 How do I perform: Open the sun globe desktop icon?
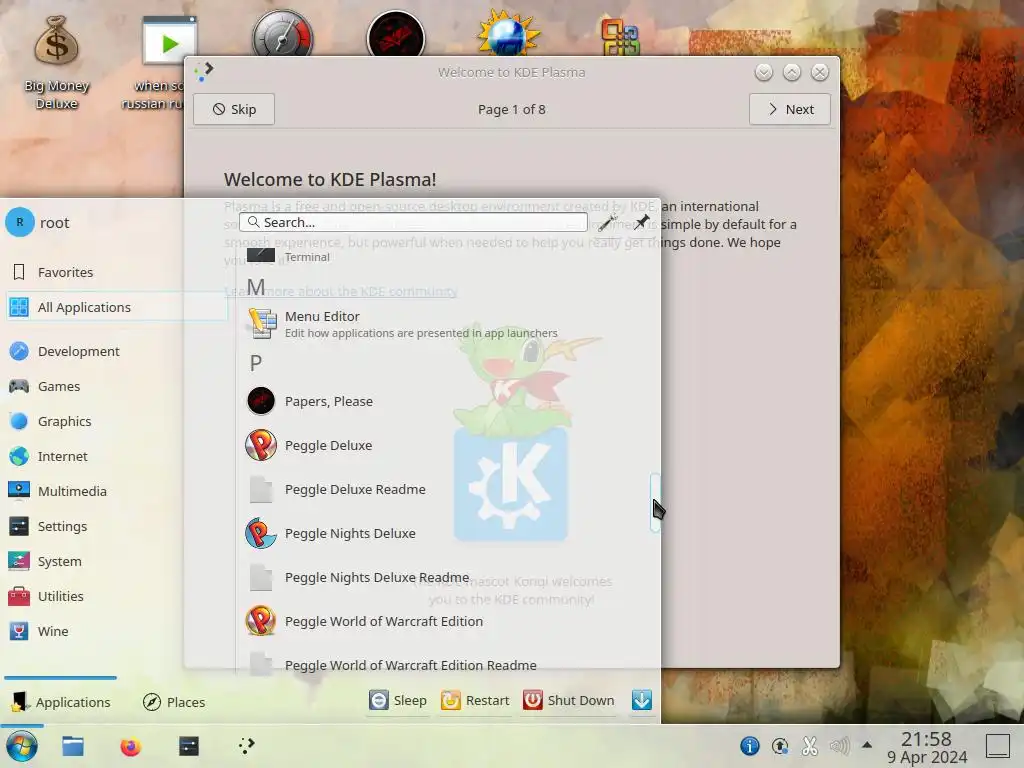point(508,35)
